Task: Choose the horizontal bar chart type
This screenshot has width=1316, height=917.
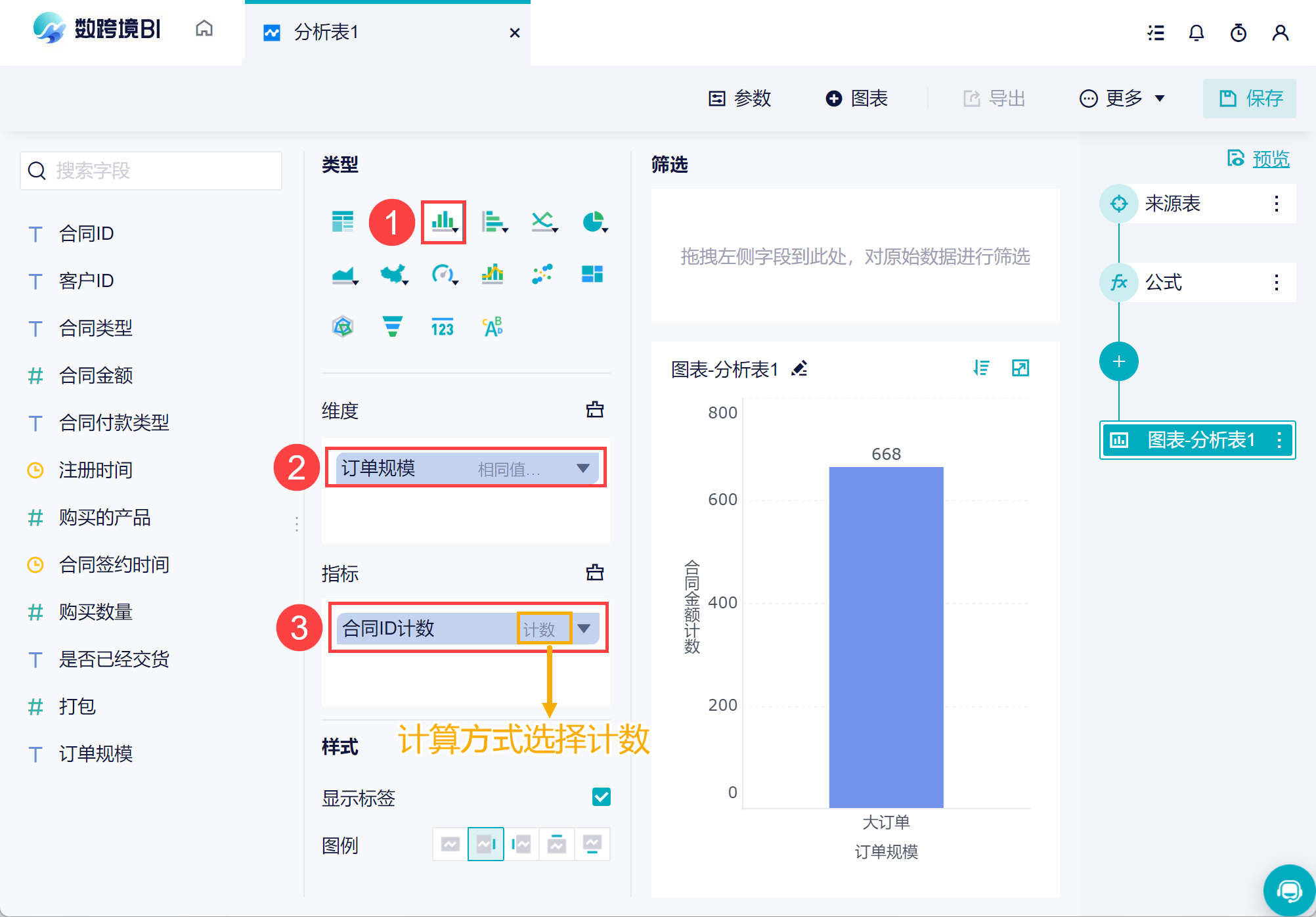Action: (x=493, y=222)
